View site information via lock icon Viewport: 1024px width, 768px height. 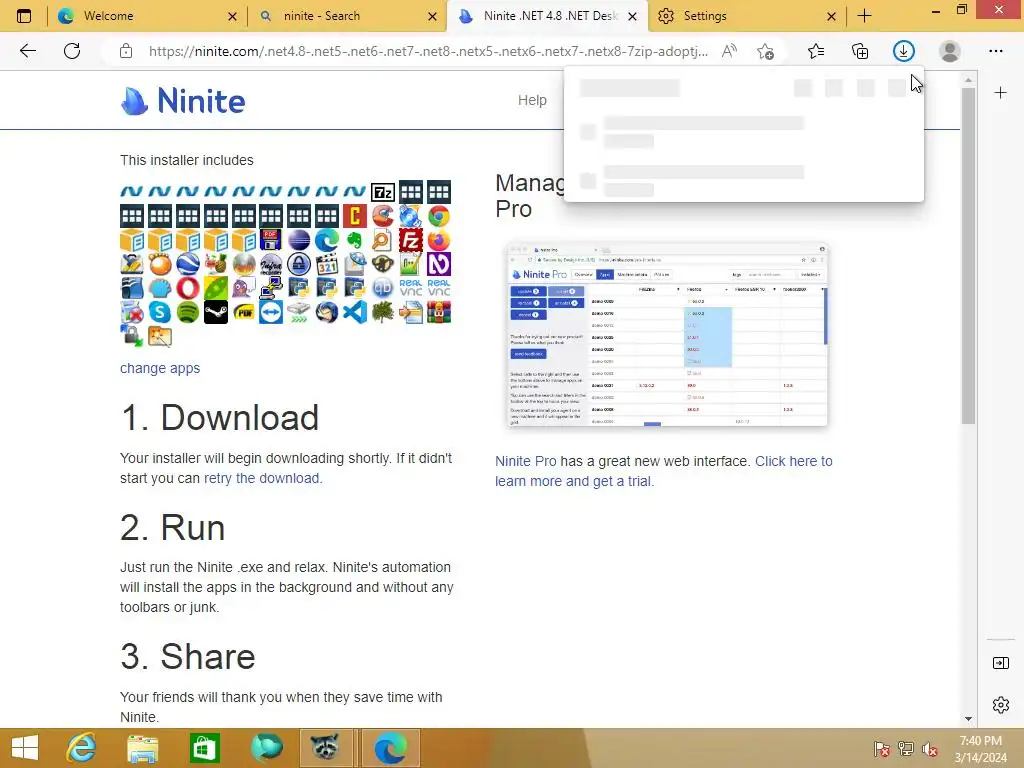126,51
